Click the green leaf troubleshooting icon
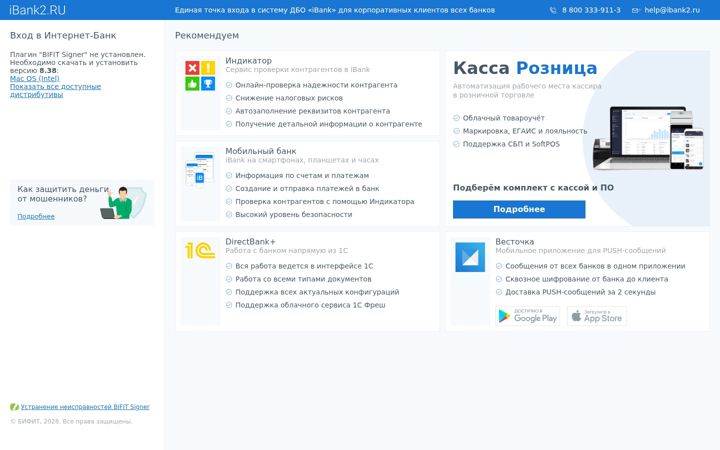720x450 pixels. (x=14, y=407)
